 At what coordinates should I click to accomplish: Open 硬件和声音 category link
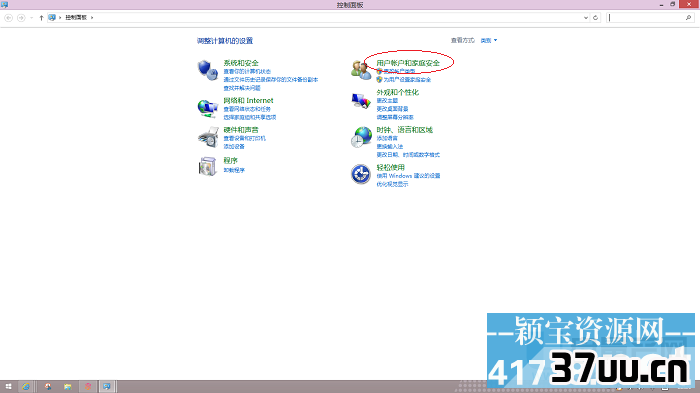pos(241,130)
